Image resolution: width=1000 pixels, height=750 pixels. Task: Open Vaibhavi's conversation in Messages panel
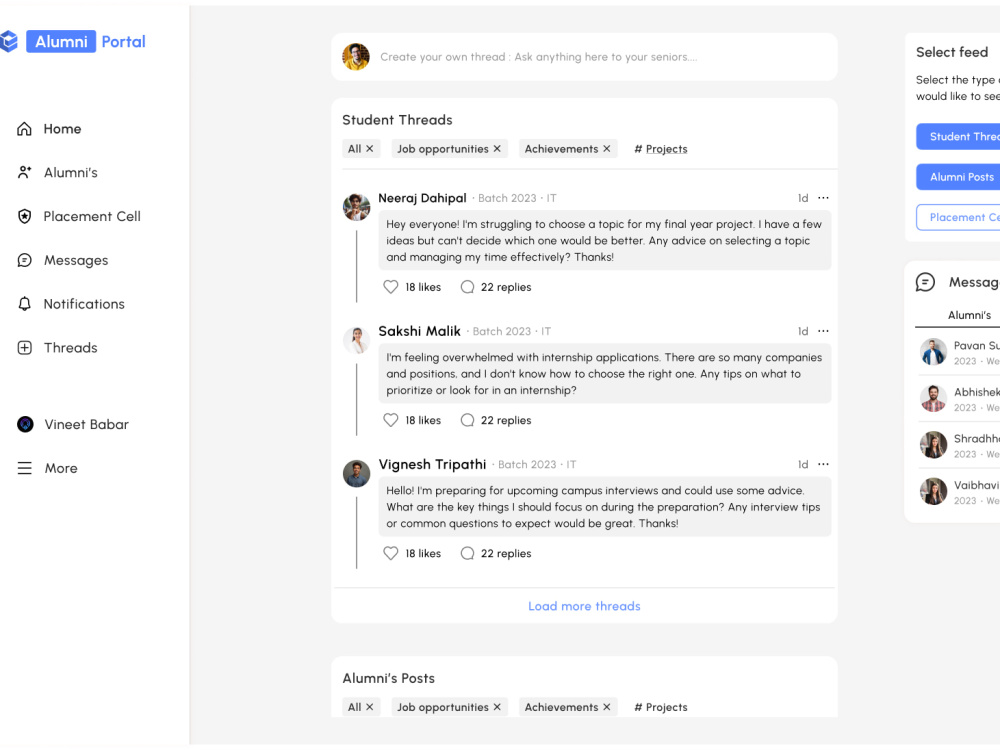959,492
